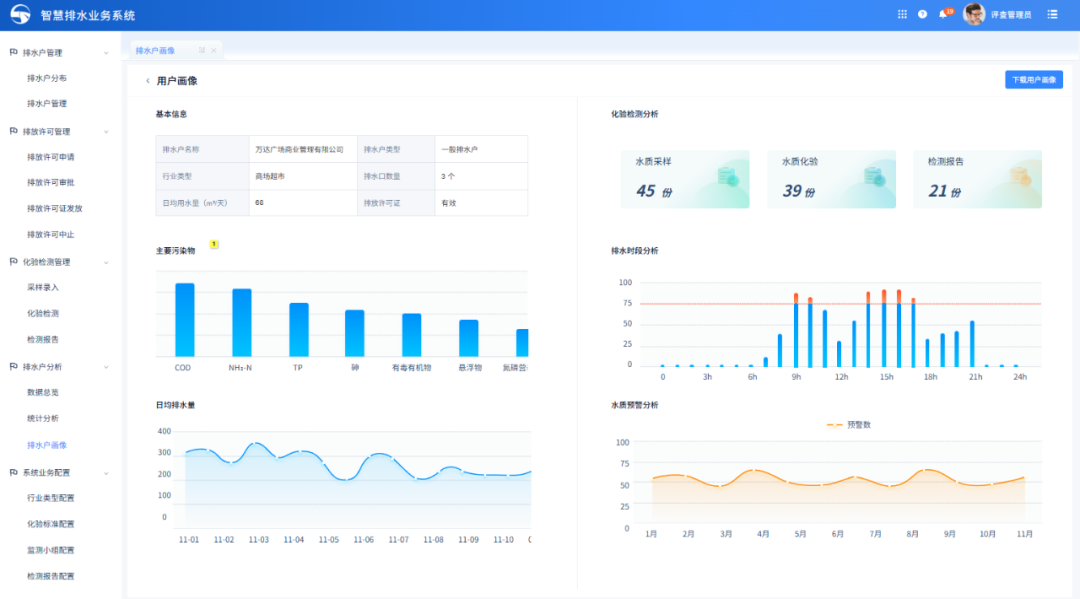Click the fullscreen icon on 排水户画像 tab

[201, 50]
